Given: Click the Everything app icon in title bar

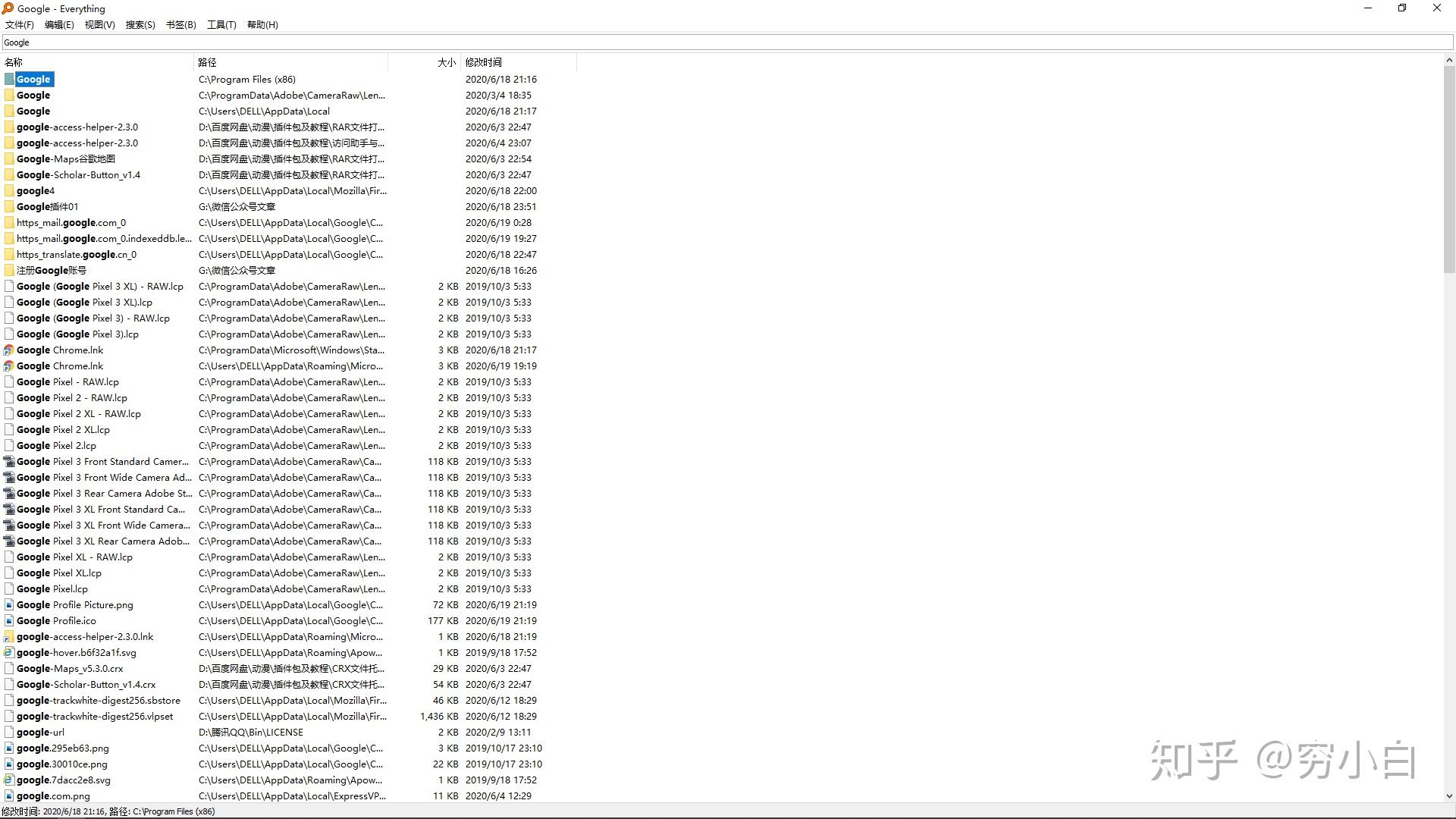Looking at the screenshot, I should 8,8.
